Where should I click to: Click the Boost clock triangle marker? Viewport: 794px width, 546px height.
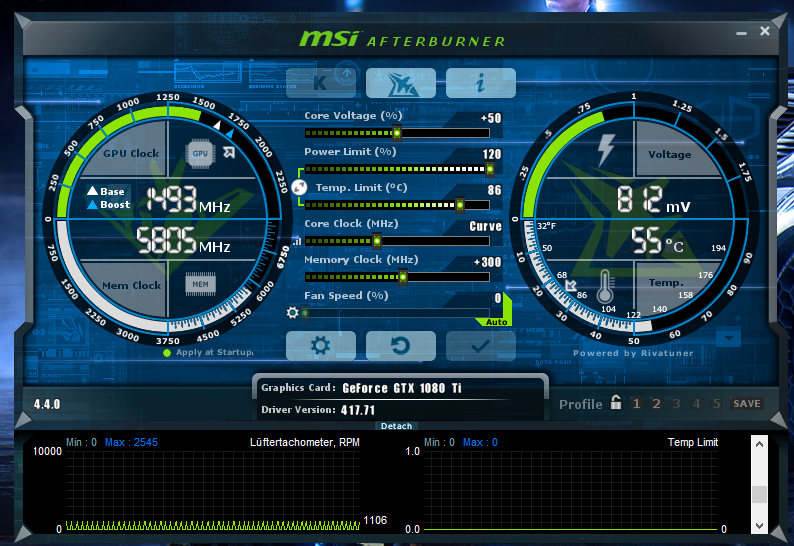(92, 205)
